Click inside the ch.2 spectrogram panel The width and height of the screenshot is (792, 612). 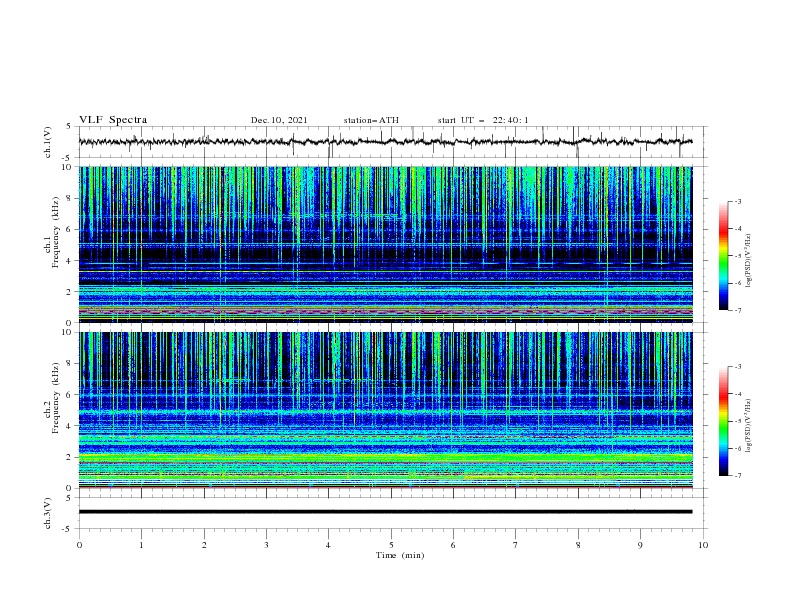[385, 410]
